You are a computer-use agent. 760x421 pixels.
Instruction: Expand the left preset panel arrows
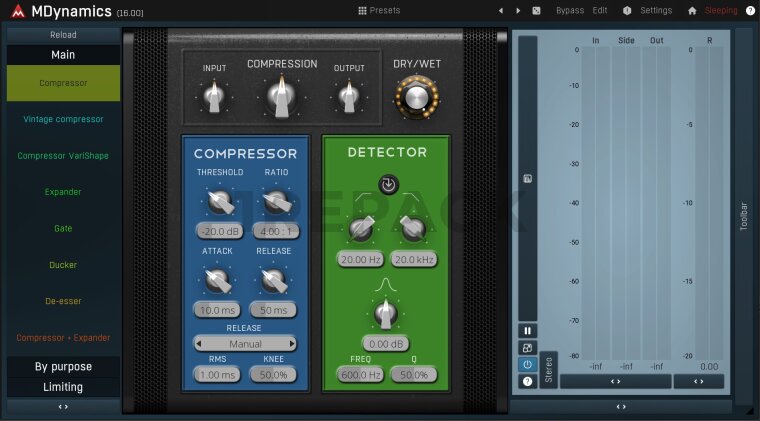(63, 407)
